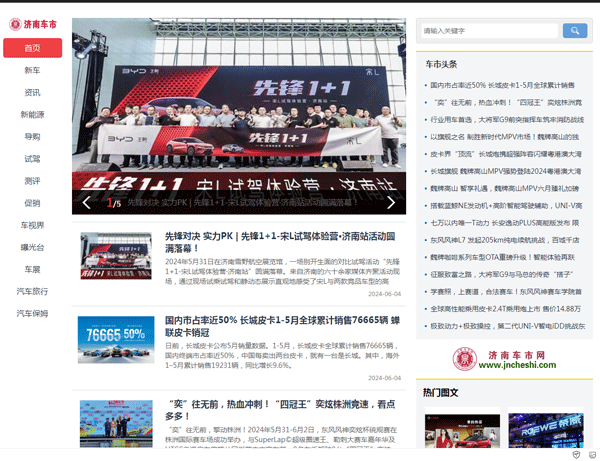Open headline 国内市占率近50% 长城皮卡1-5月
Viewport: 600px width, 461px height.
pyautogui.click(x=502, y=85)
